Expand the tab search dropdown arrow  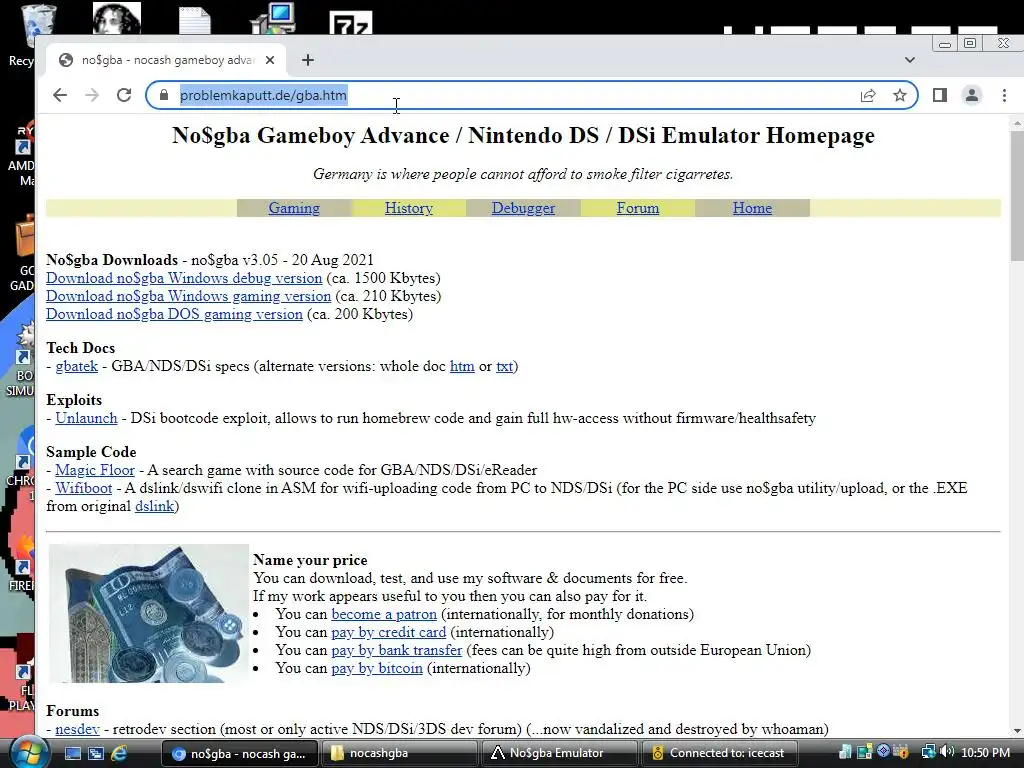pyautogui.click(x=910, y=60)
